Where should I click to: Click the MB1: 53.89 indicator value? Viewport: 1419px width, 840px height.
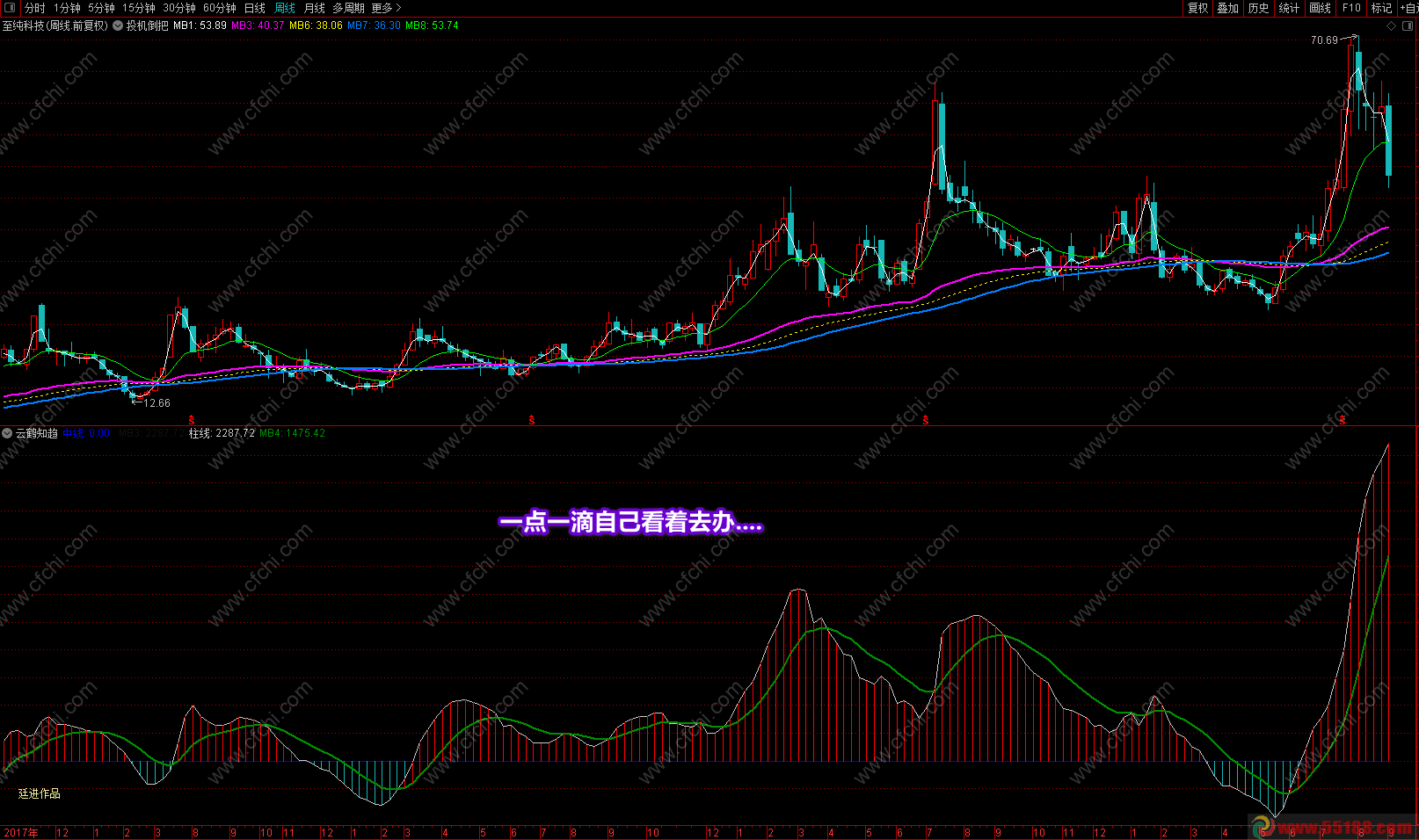pyautogui.click(x=200, y=25)
